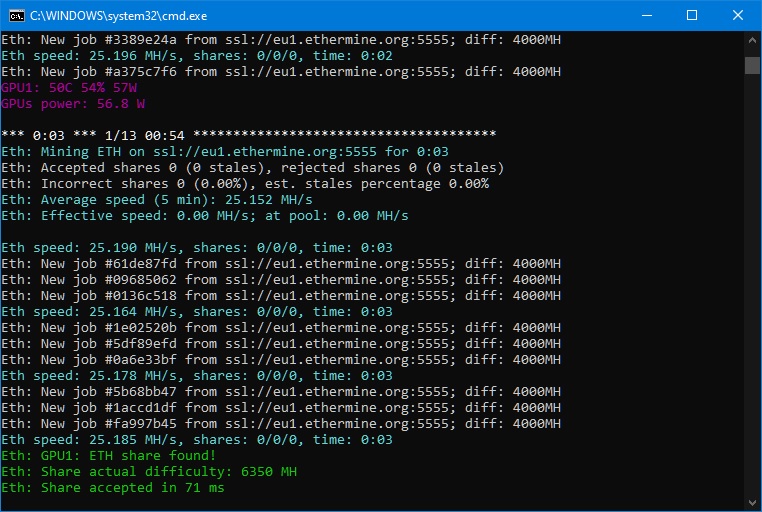Viewport: 762px width, 512px height.
Task: Click the line with job #0a6e33bf
Action: [281, 360]
